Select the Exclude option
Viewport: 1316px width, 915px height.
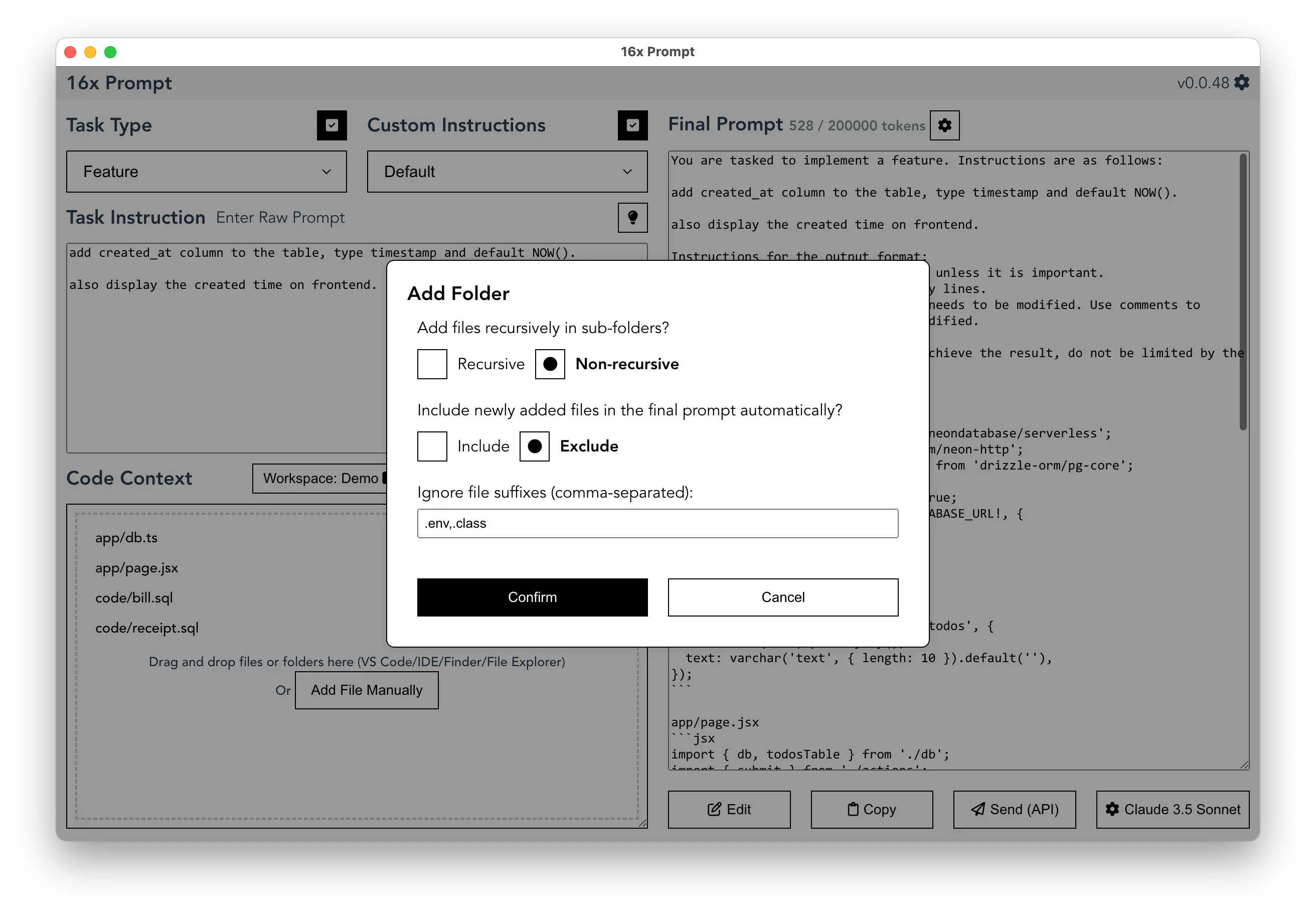(x=535, y=446)
